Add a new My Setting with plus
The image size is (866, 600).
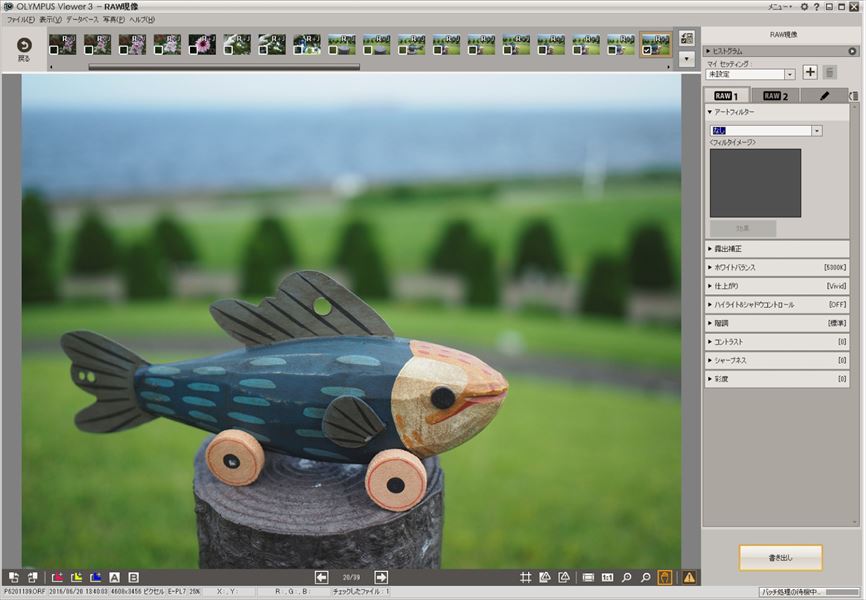[810, 72]
